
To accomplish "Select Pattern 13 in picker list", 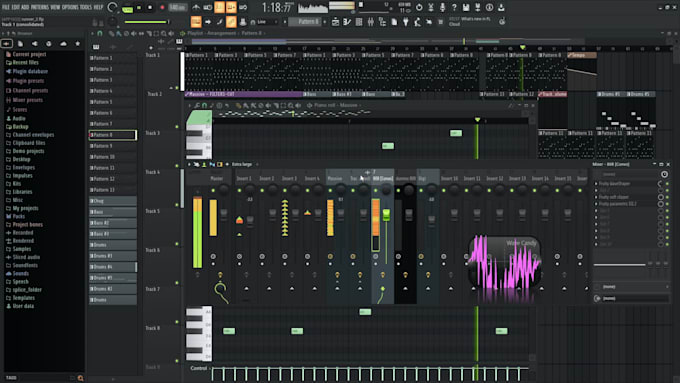I will tap(113, 190).
